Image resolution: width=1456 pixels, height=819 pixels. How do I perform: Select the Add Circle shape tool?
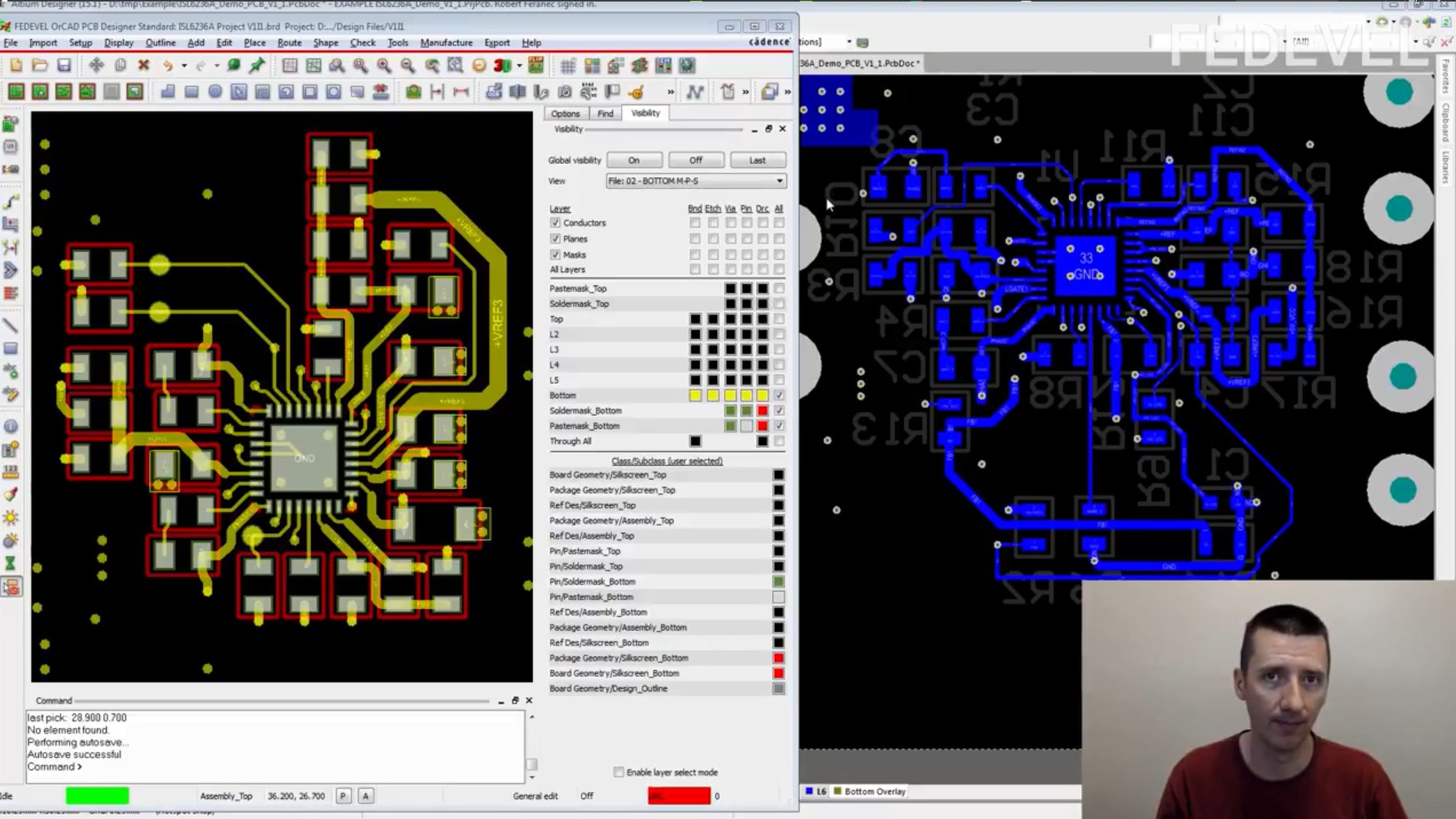pyautogui.click(x=215, y=92)
